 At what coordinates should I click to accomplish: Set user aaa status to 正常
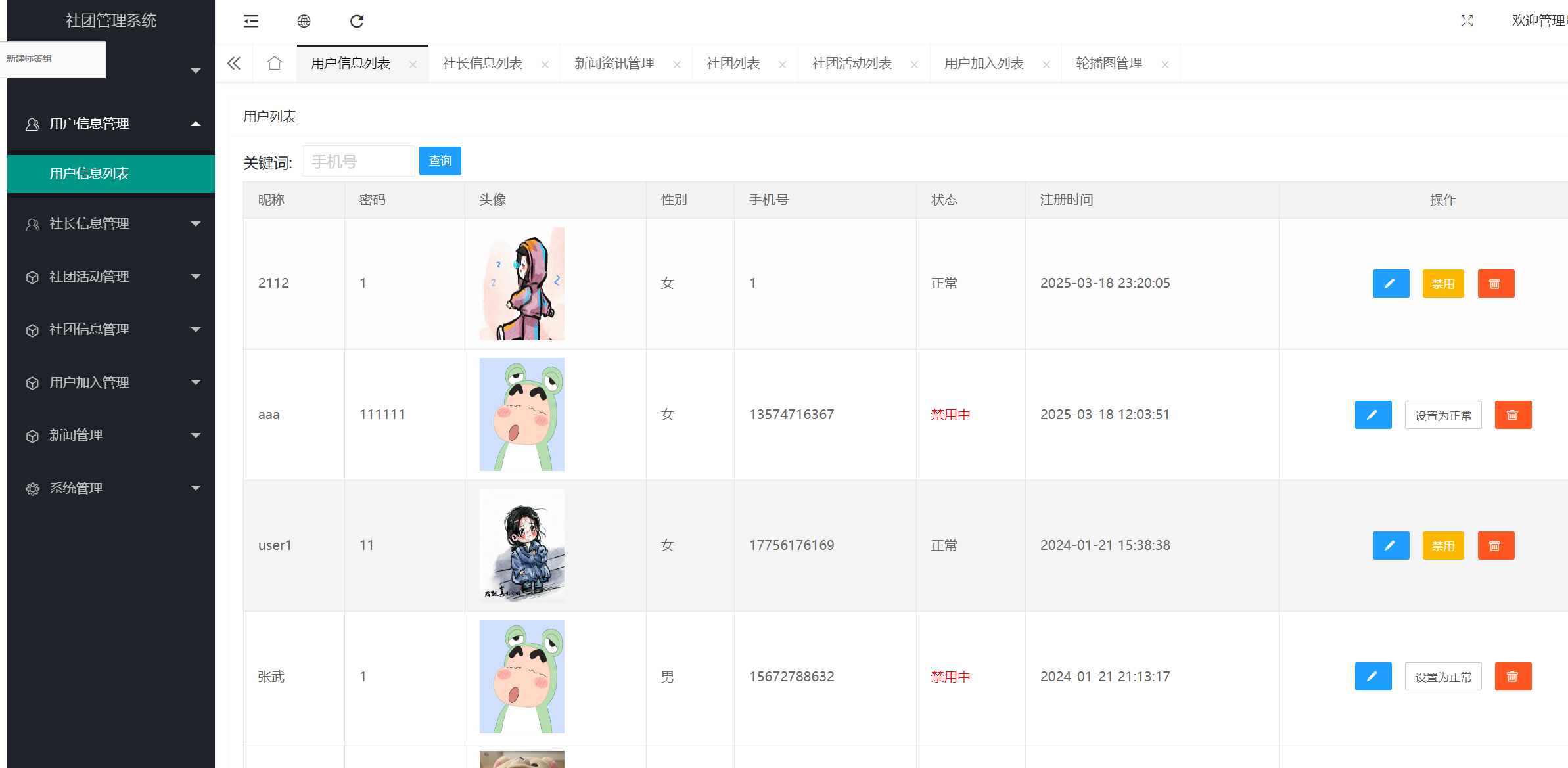point(1442,415)
